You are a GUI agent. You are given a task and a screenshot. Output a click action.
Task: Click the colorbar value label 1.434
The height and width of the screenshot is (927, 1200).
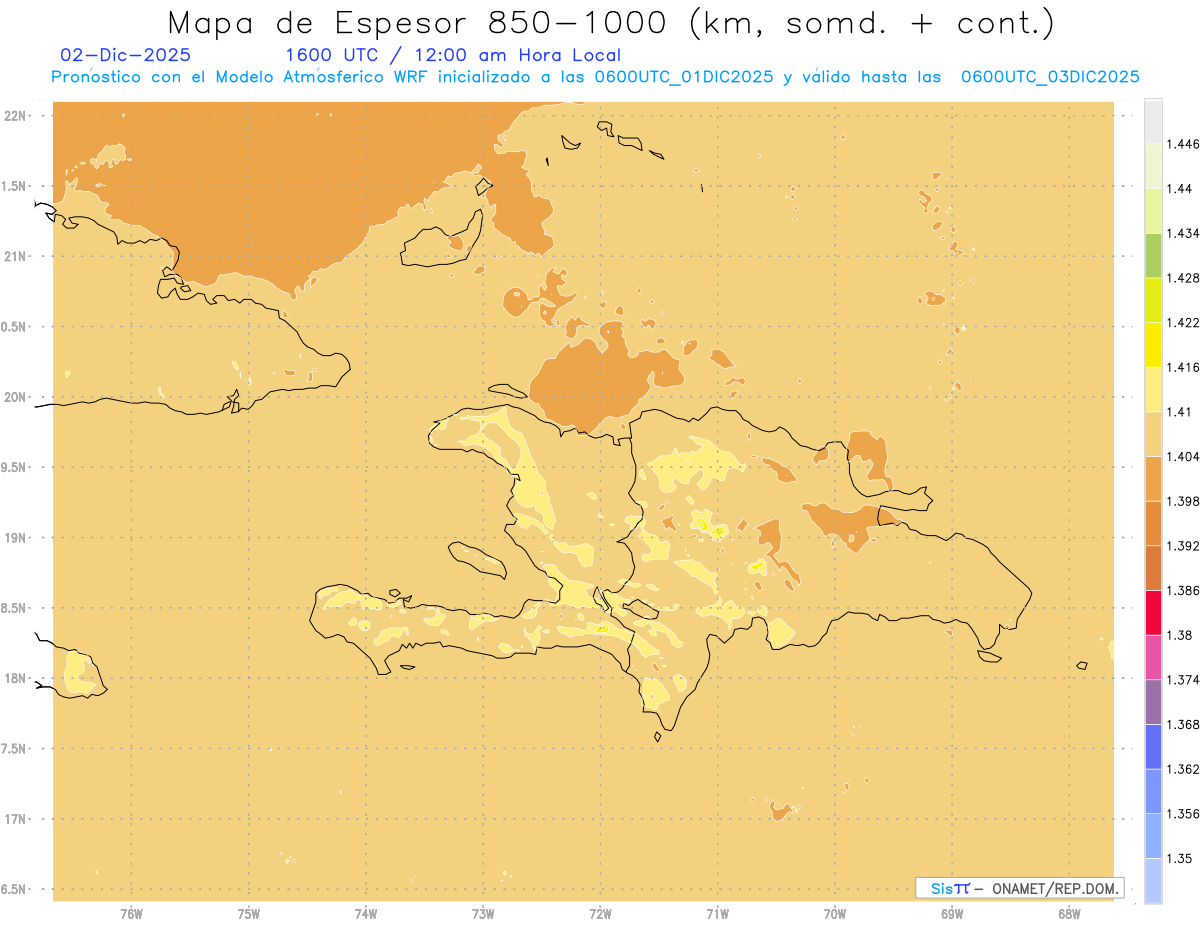[1182, 233]
